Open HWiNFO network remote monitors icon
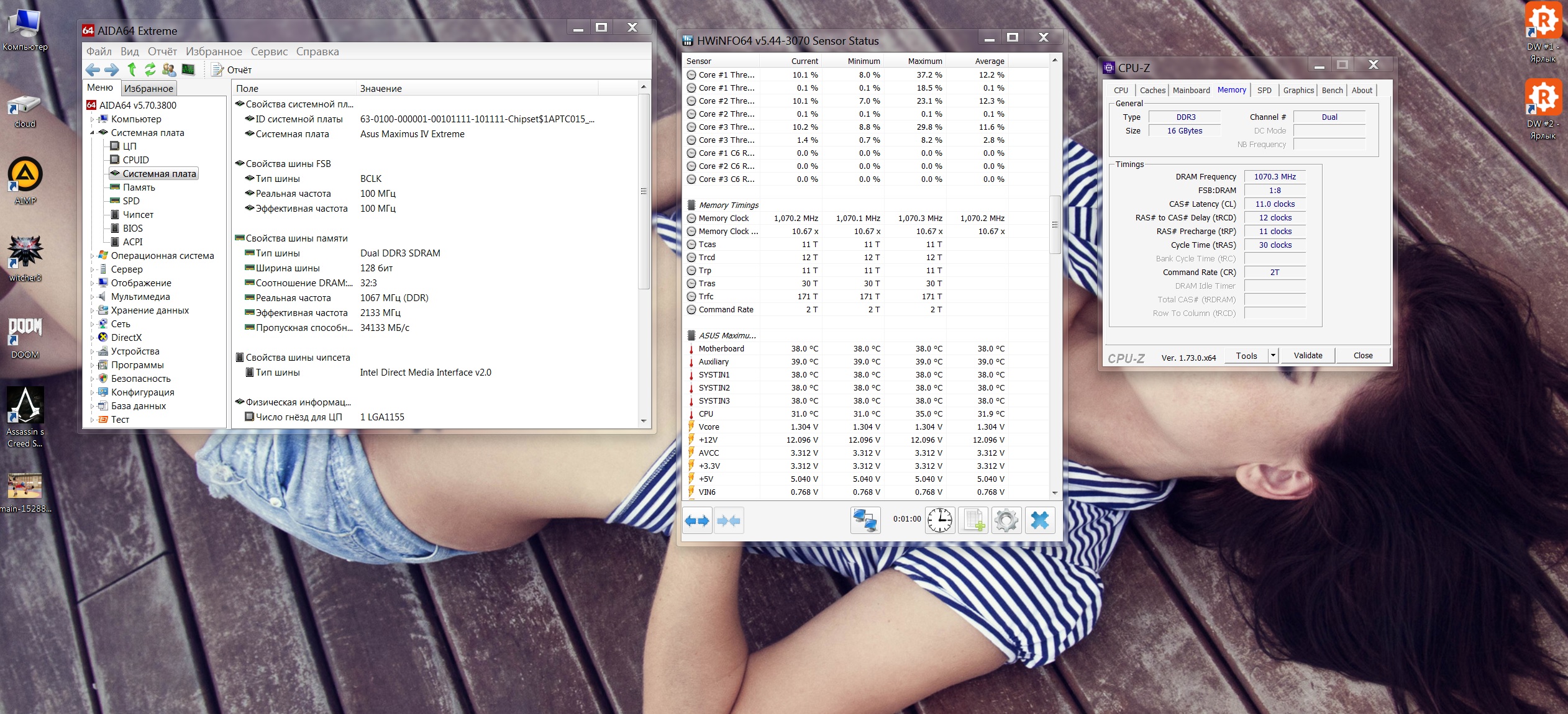The image size is (1568, 714). [x=865, y=520]
